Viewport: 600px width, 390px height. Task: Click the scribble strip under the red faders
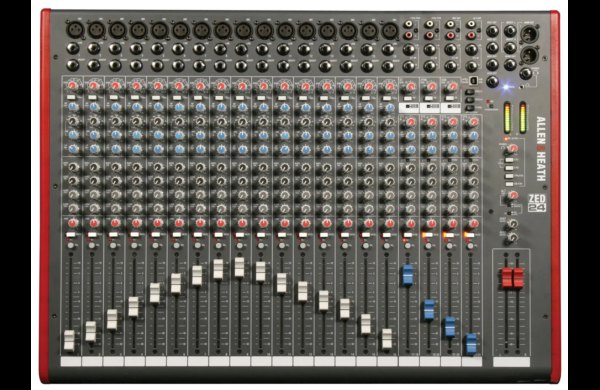pos(512,362)
